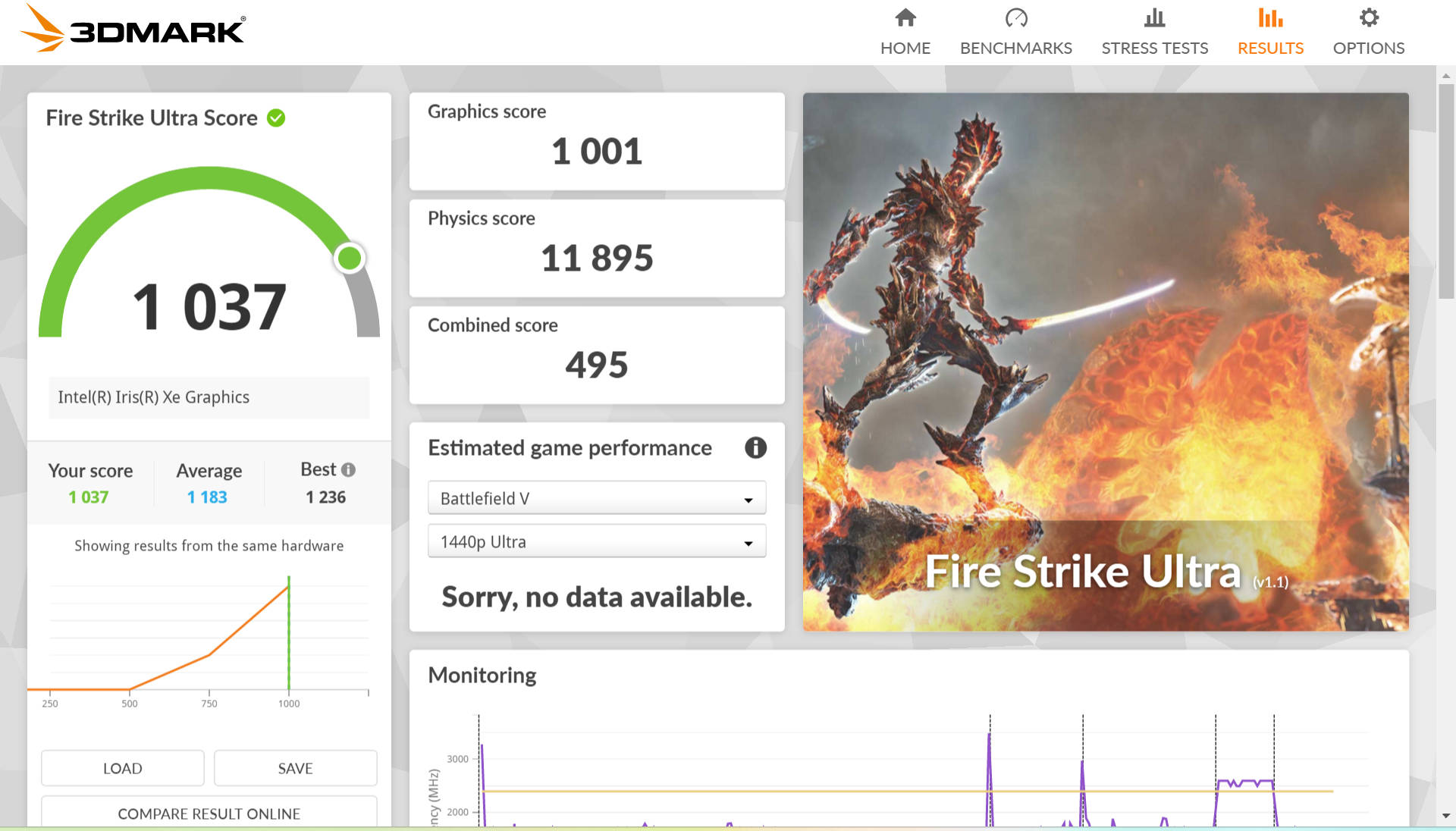Viewport: 1456px width, 831px height.
Task: Click the Fire Strike Ultra artwork image
Action: 1106,362
